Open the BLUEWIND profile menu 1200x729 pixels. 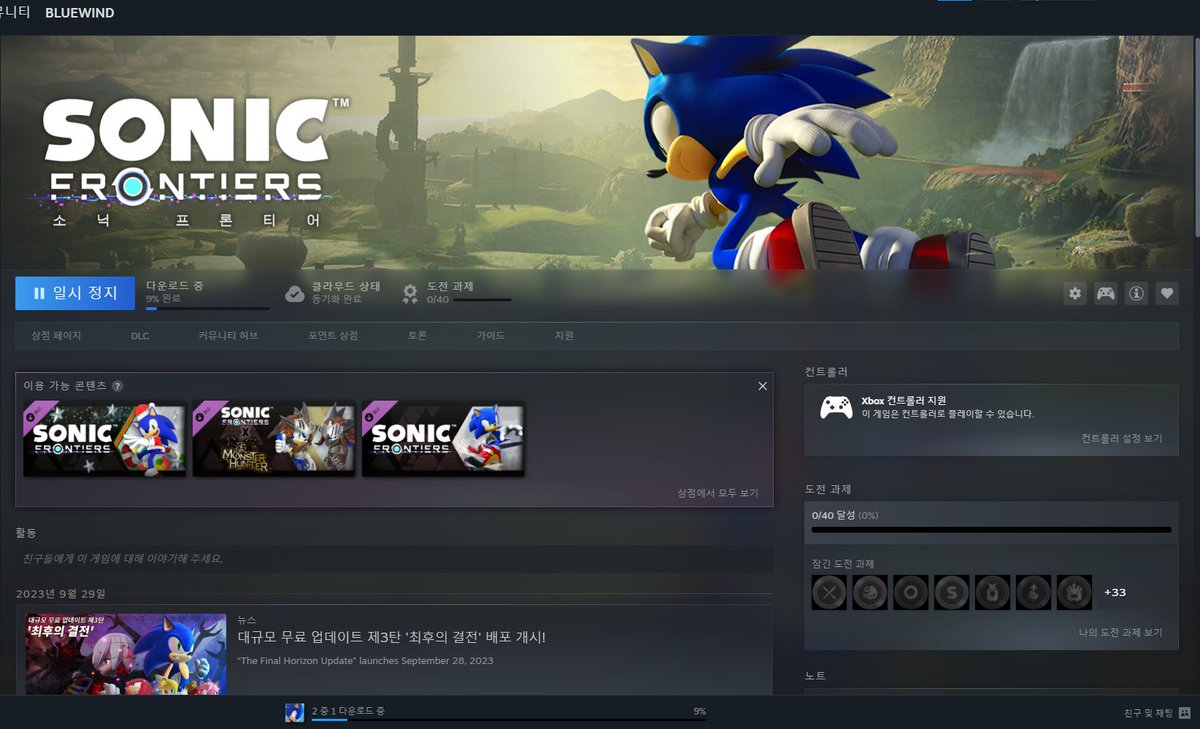click(80, 13)
